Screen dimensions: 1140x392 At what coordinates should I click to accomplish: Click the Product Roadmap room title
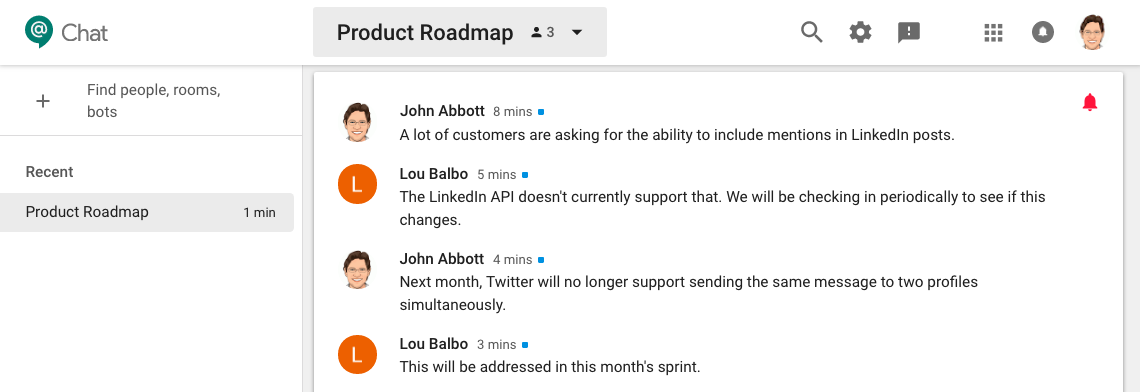click(x=425, y=32)
